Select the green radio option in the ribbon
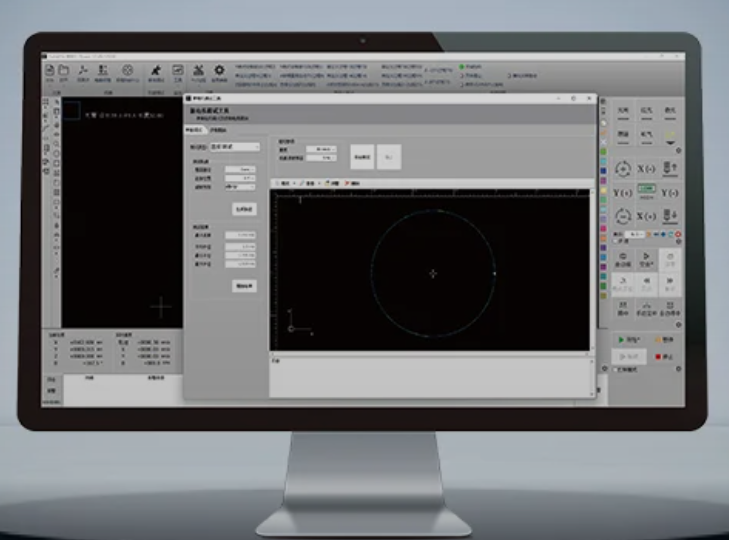This screenshot has width=729, height=540. [x=462, y=67]
